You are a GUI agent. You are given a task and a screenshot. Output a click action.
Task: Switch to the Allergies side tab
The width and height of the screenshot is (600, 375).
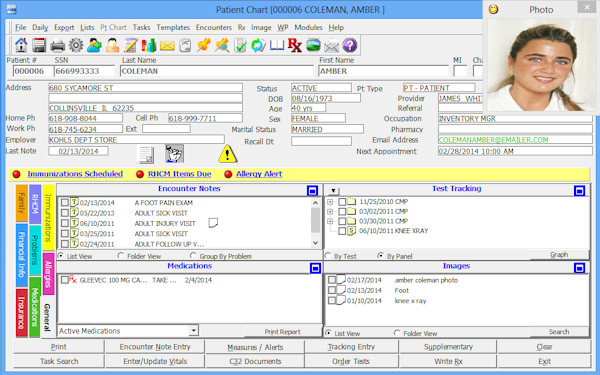48,274
